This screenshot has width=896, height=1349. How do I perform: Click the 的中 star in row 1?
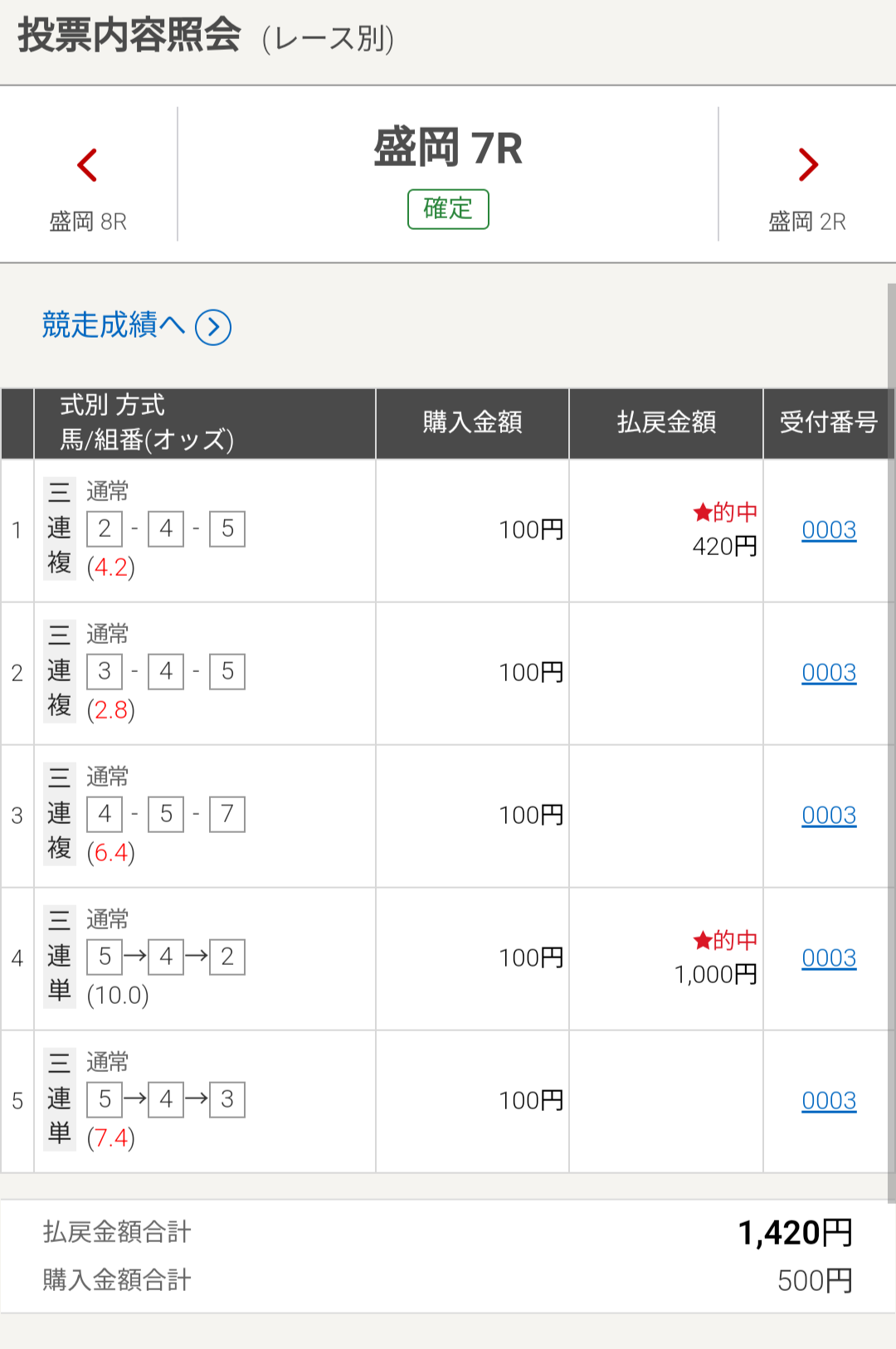(703, 512)
